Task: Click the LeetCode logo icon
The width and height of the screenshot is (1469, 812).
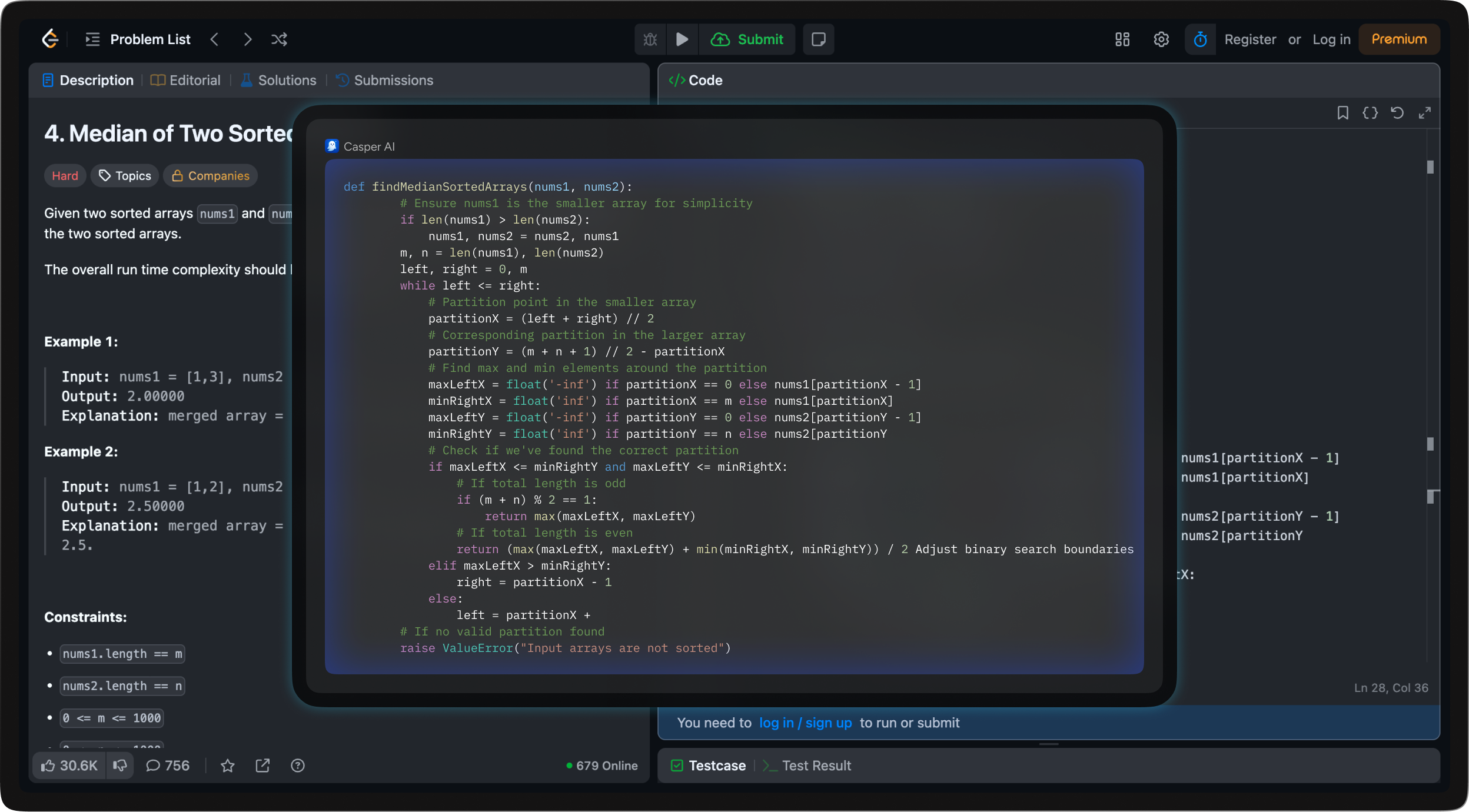Action: click(51, 39)
